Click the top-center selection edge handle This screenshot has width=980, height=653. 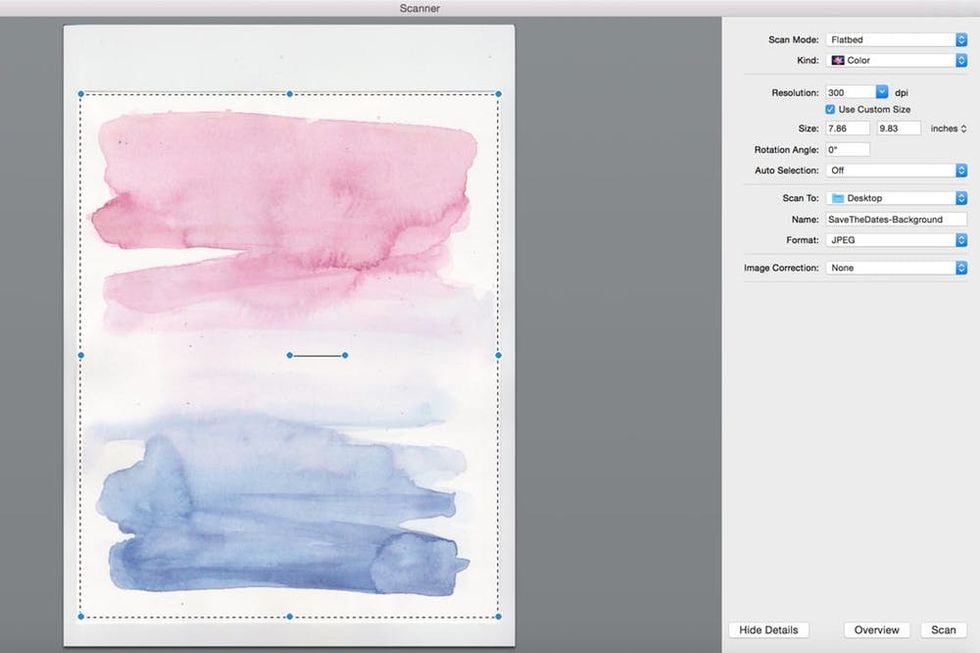tap(290, 94)
